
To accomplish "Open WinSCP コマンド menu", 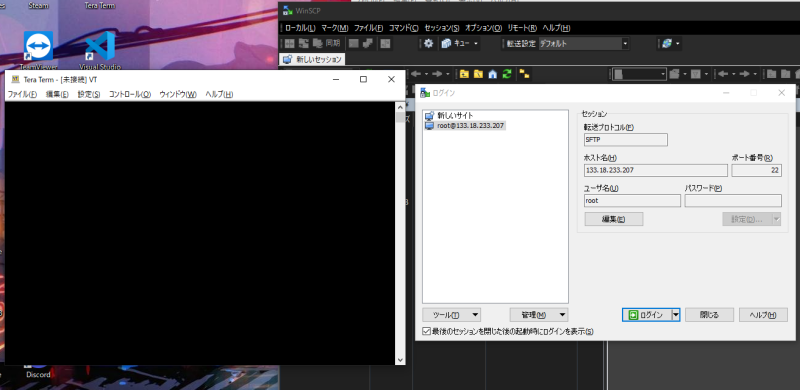I will pos(403,28).
